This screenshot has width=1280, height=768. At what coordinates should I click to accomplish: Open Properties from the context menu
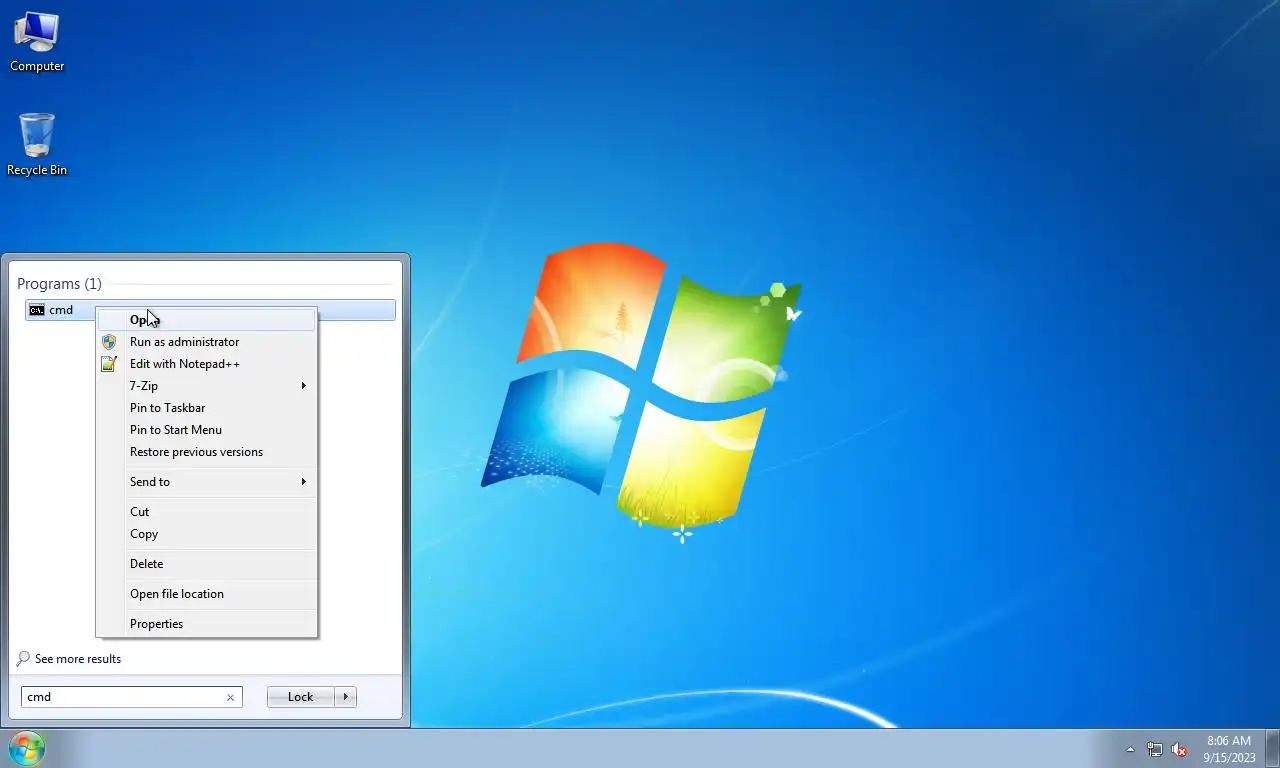[207, 624]
